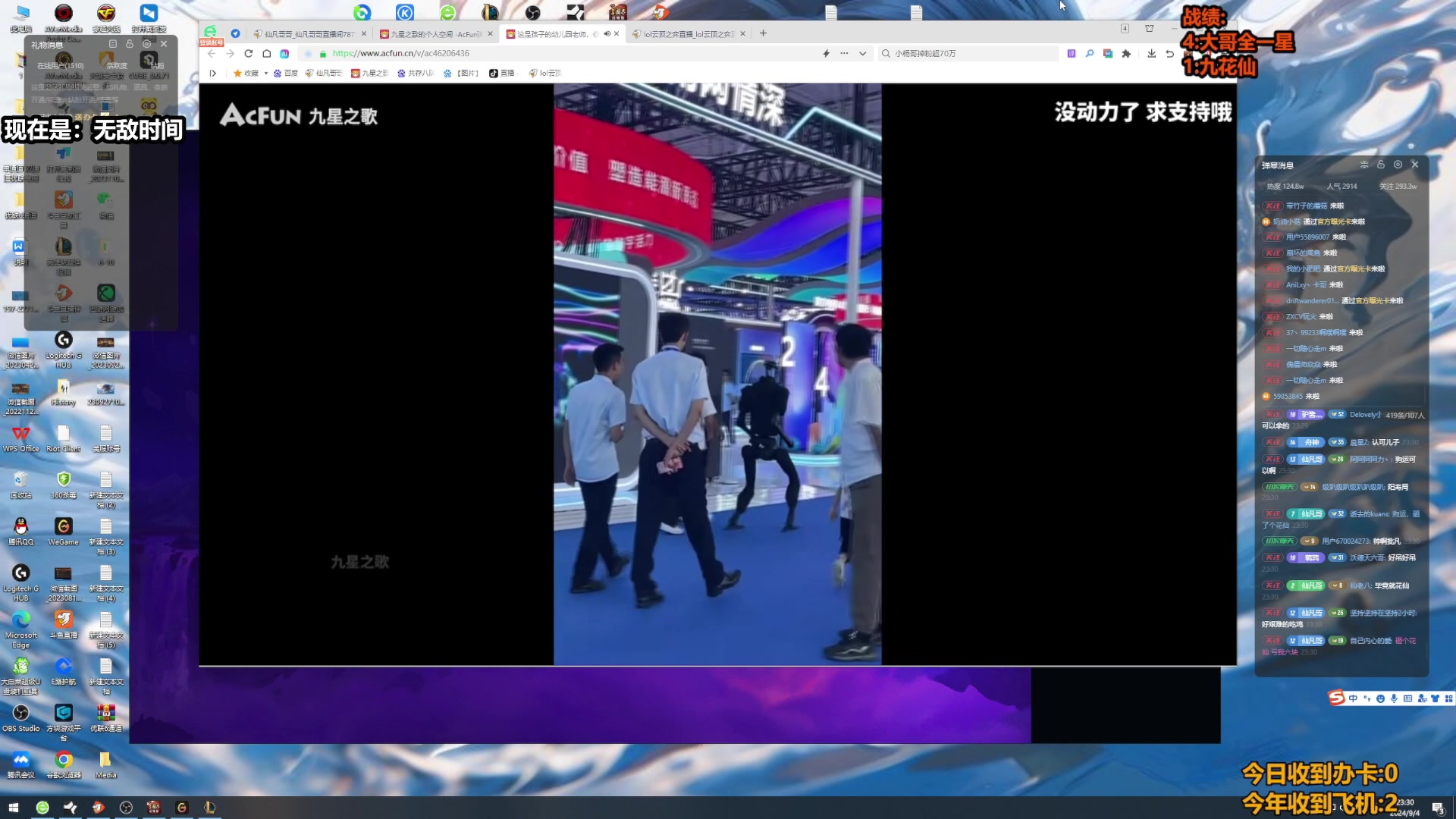Image resolution: width=1456 pixels, height=819 pixels.
Task: Click username driftwanderer01 in danmaku list
Action: tap(1313, 301)
